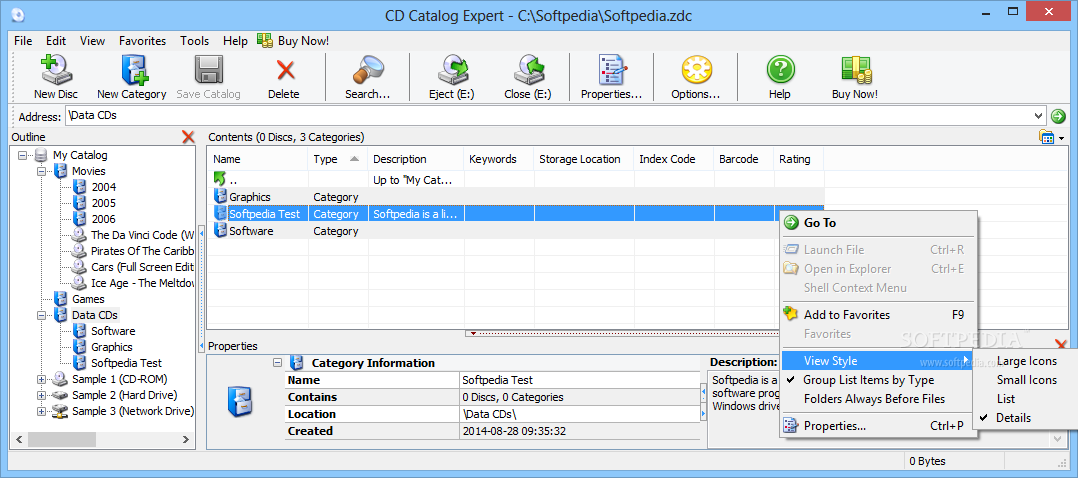
Task: Sort by the Name column header
Action: coord(258,159)
